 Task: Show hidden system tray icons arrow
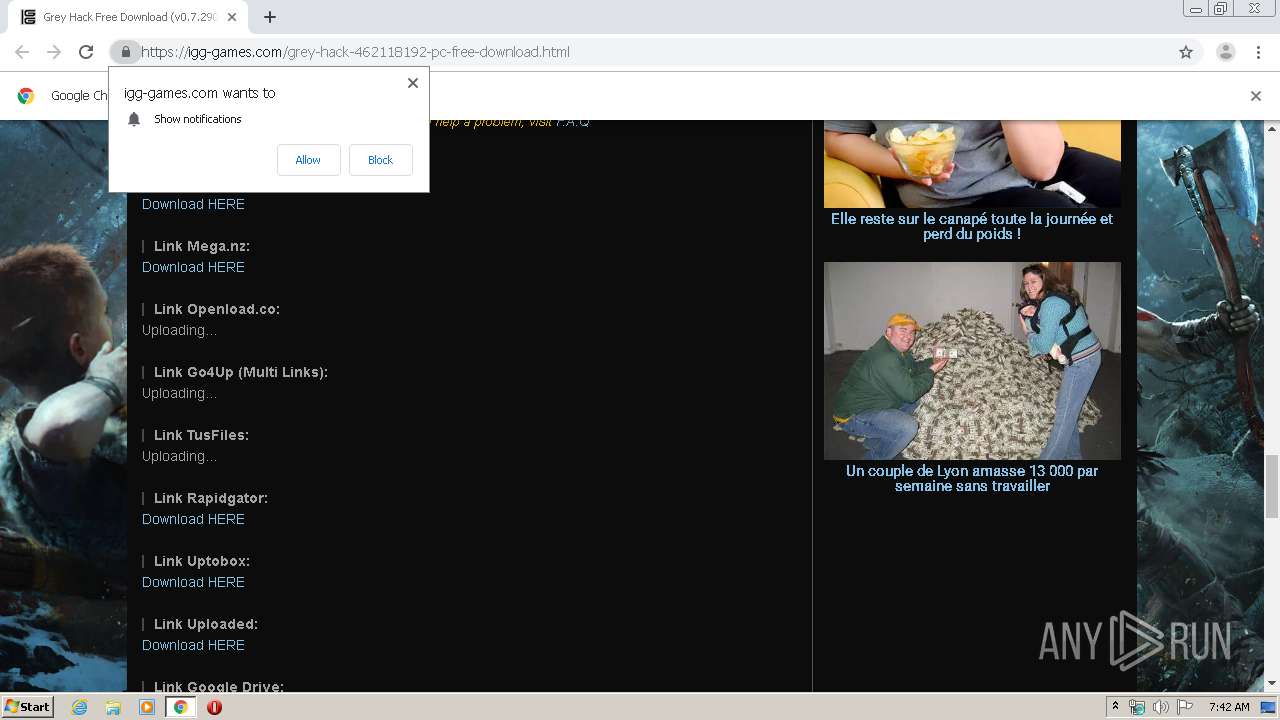(x=1116, y=707)
